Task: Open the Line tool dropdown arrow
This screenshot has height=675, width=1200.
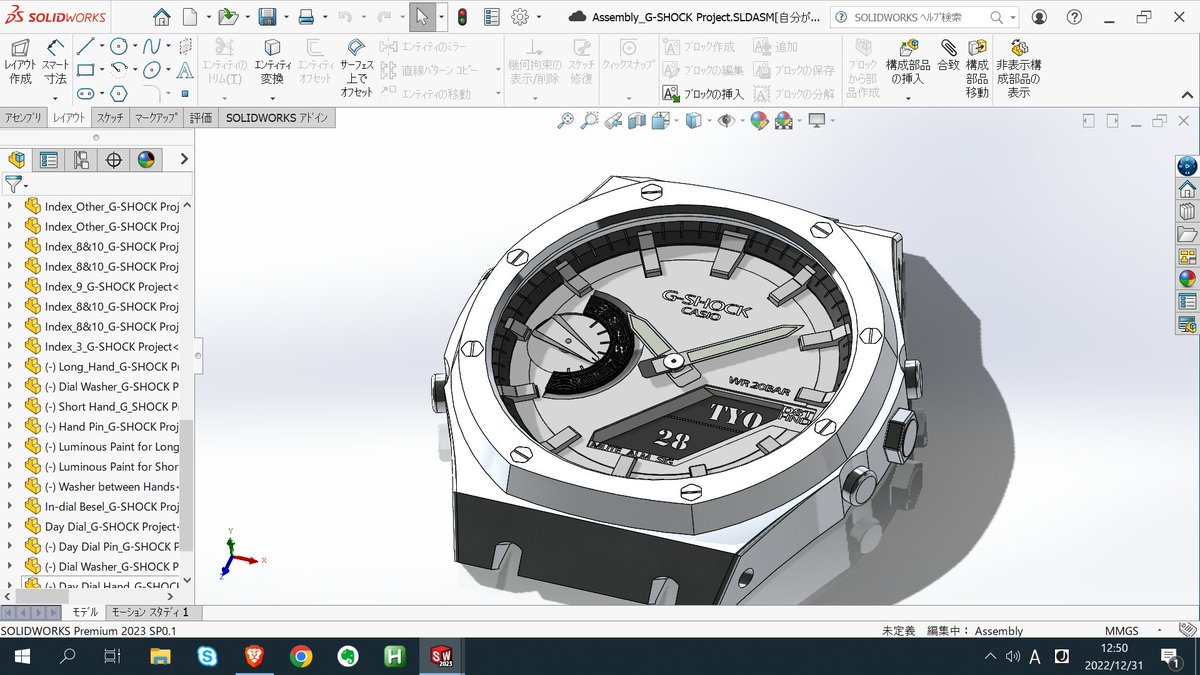Action: [x=101, y=46]
